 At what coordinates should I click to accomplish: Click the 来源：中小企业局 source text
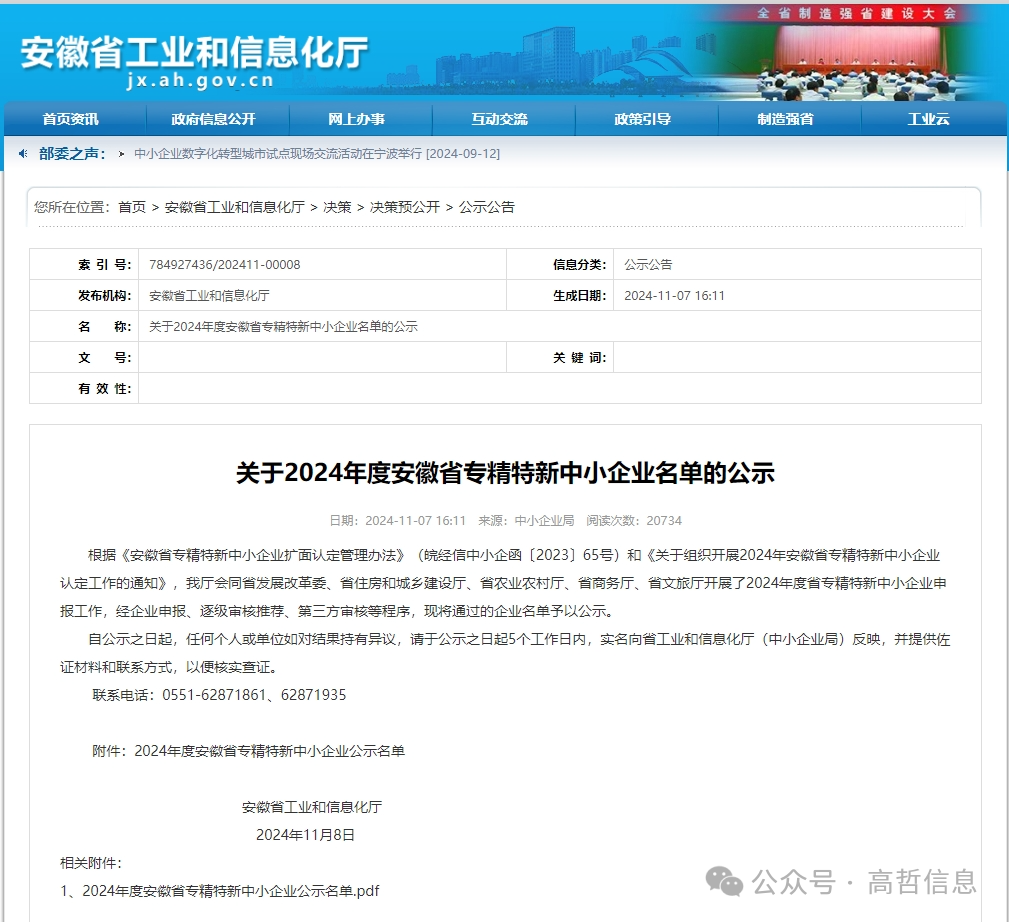(x=526, y=521)
